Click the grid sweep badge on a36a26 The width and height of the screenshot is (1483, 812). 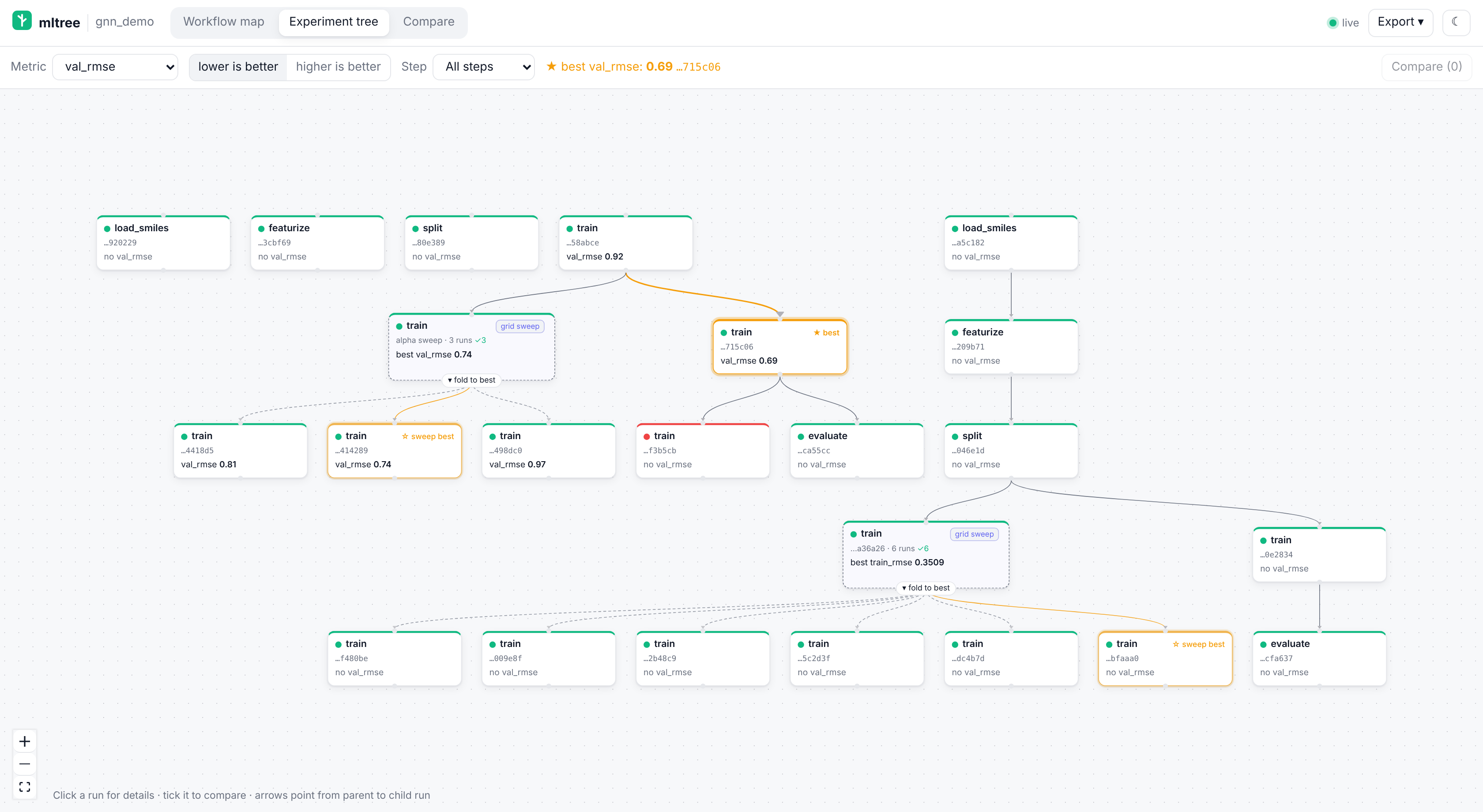click(974, 534)
